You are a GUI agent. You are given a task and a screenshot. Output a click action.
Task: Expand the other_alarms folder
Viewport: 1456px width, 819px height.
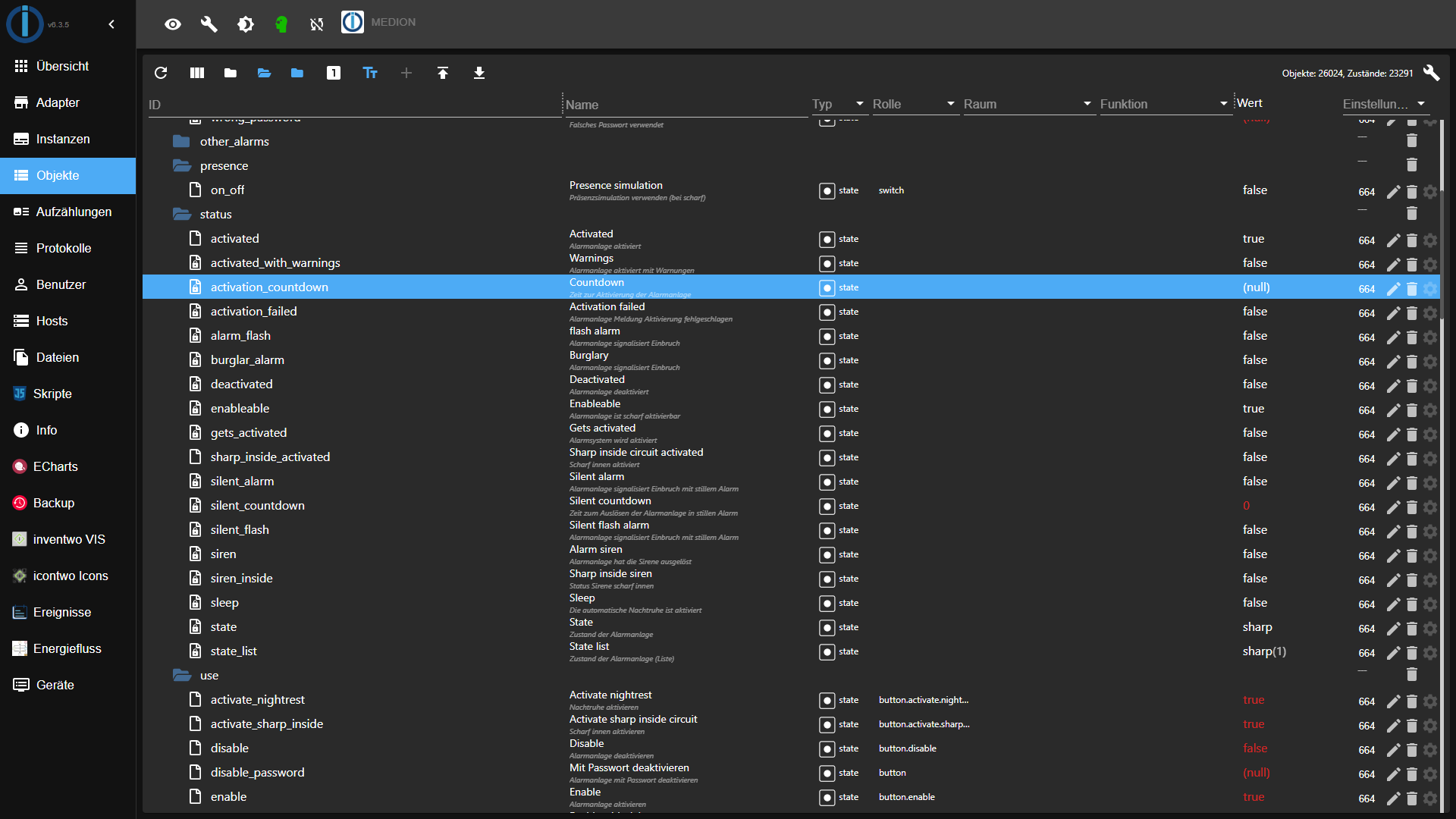coord(181,141)
